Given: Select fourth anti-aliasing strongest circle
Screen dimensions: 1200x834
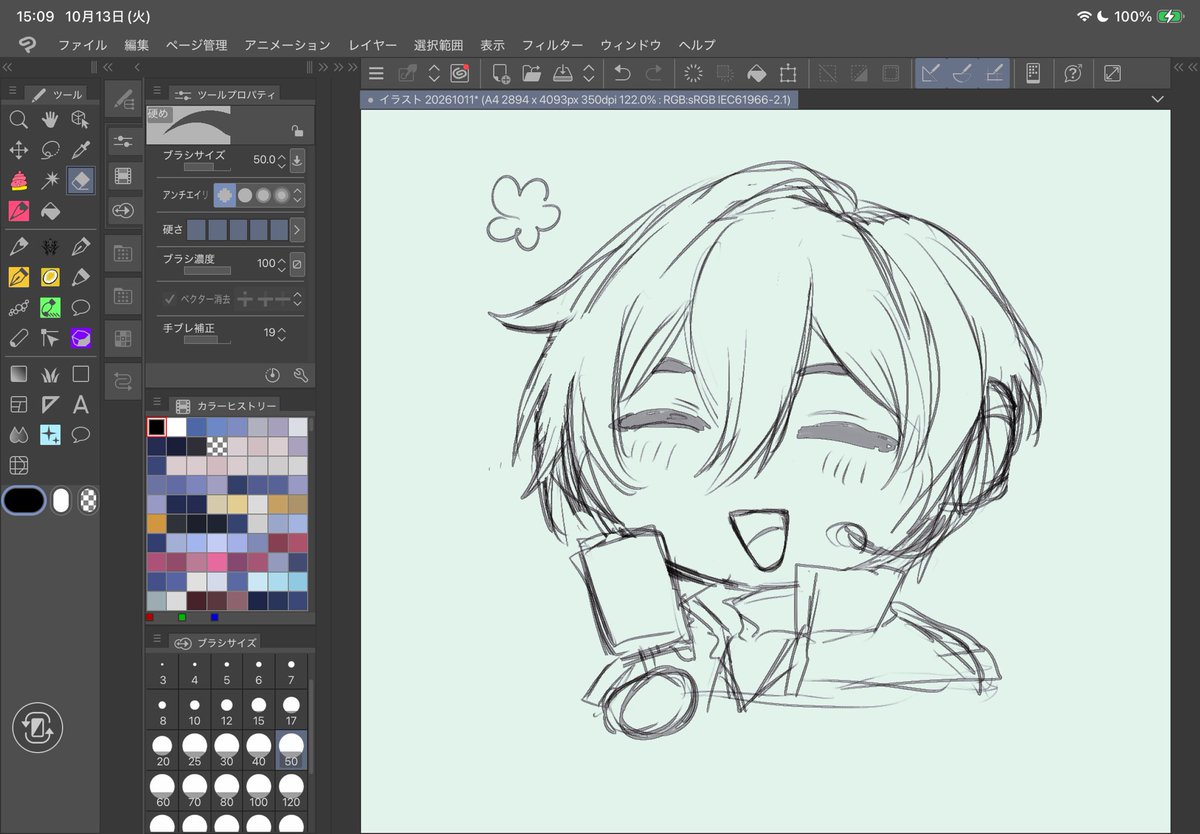Looking at the screenshot, I should click(281, 195).
